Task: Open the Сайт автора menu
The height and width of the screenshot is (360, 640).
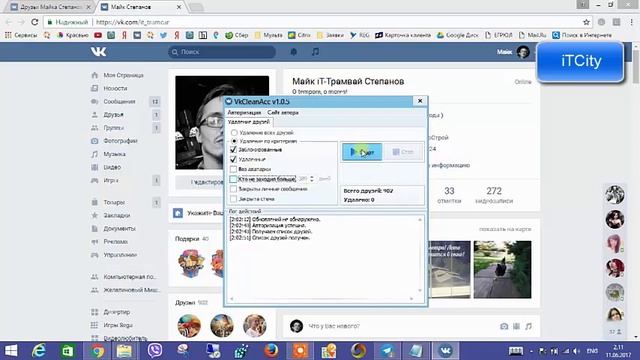Action: click(283, 112)
